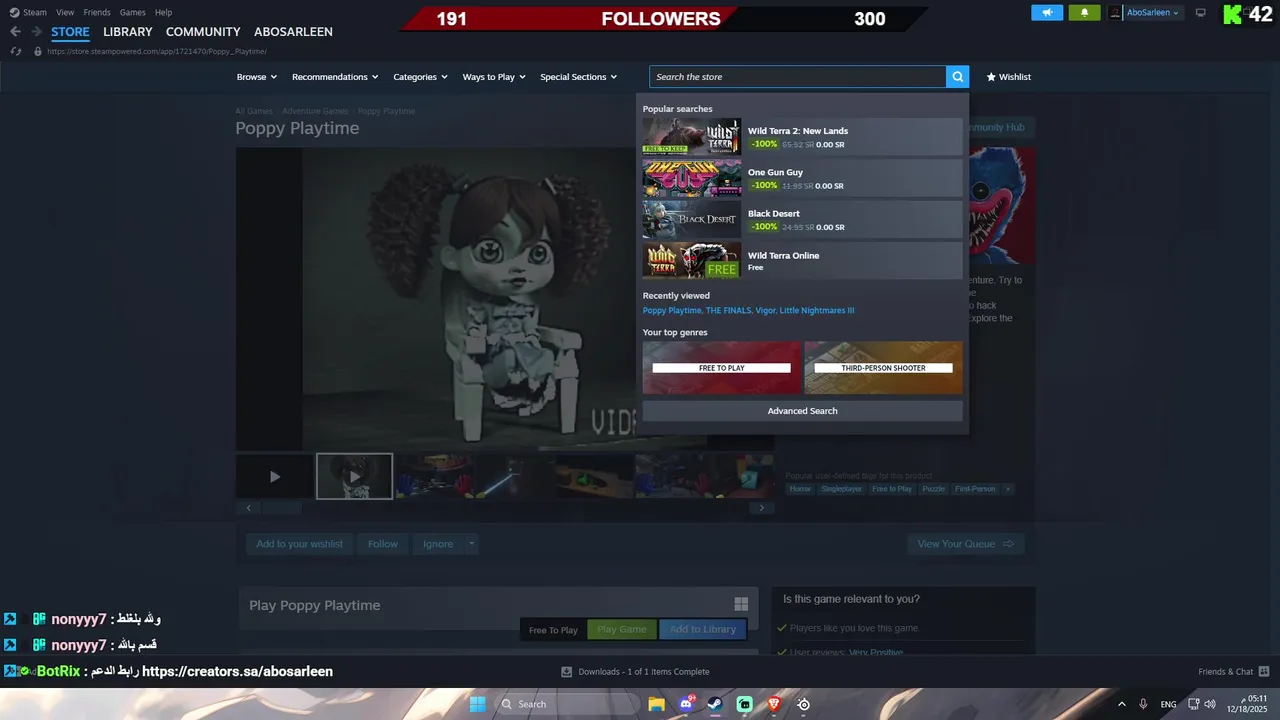Click Add to your wishlist button
Viewport: 1280px width, 720px height.
click(299, 544)
